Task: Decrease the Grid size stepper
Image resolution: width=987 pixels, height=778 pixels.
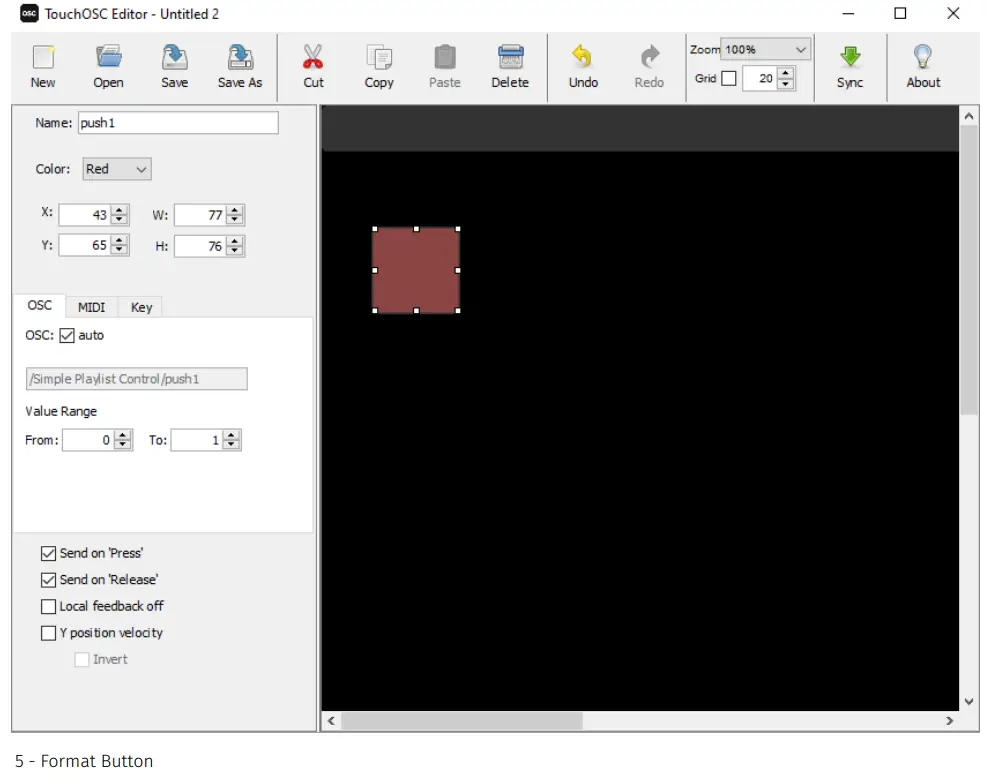Action: click(785, 84)
